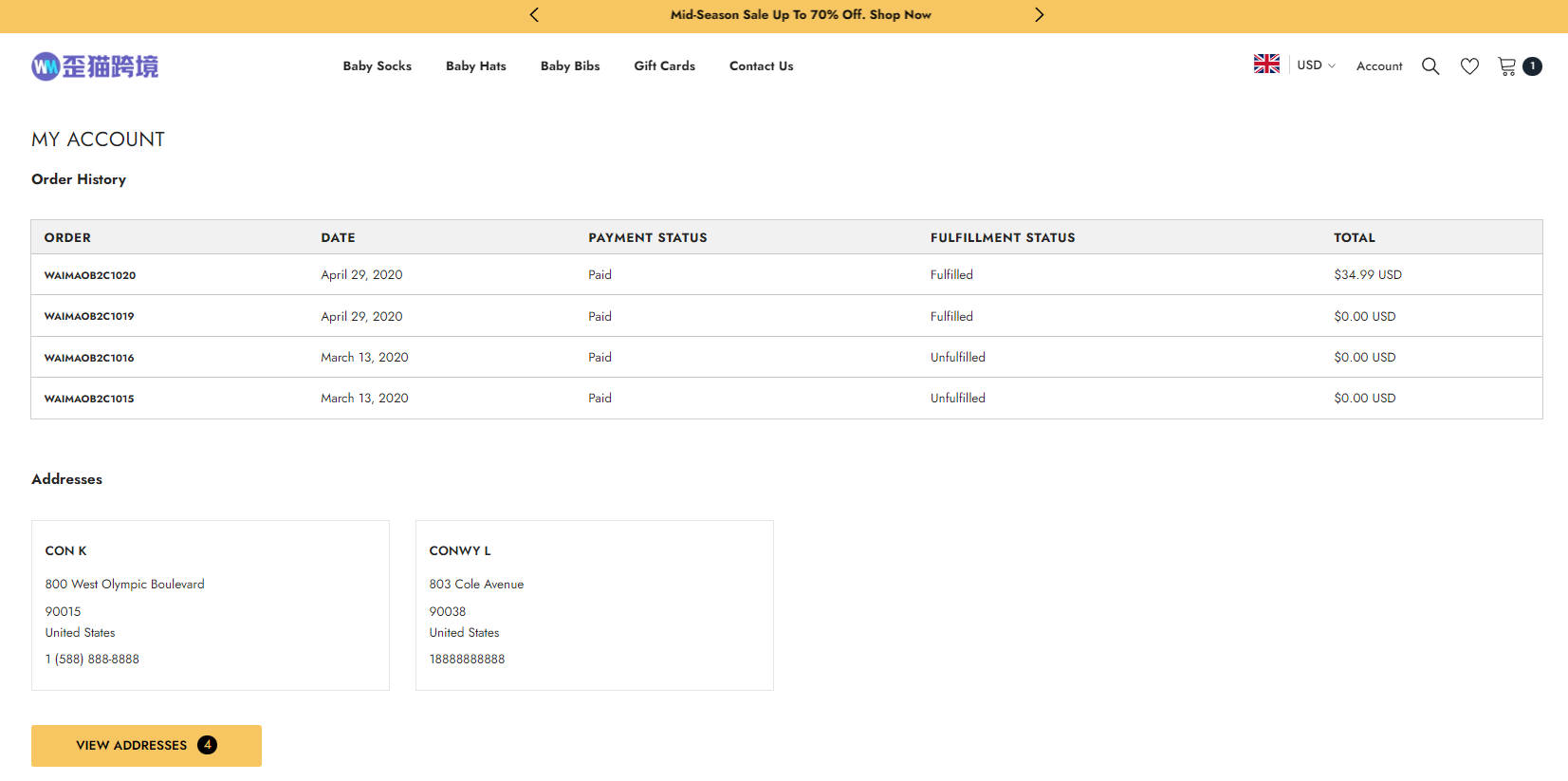This screenshot has height=781, width=1568.
Task: Click the CONWY L address name
Action: pyautogui.click(x=460, y=550)
